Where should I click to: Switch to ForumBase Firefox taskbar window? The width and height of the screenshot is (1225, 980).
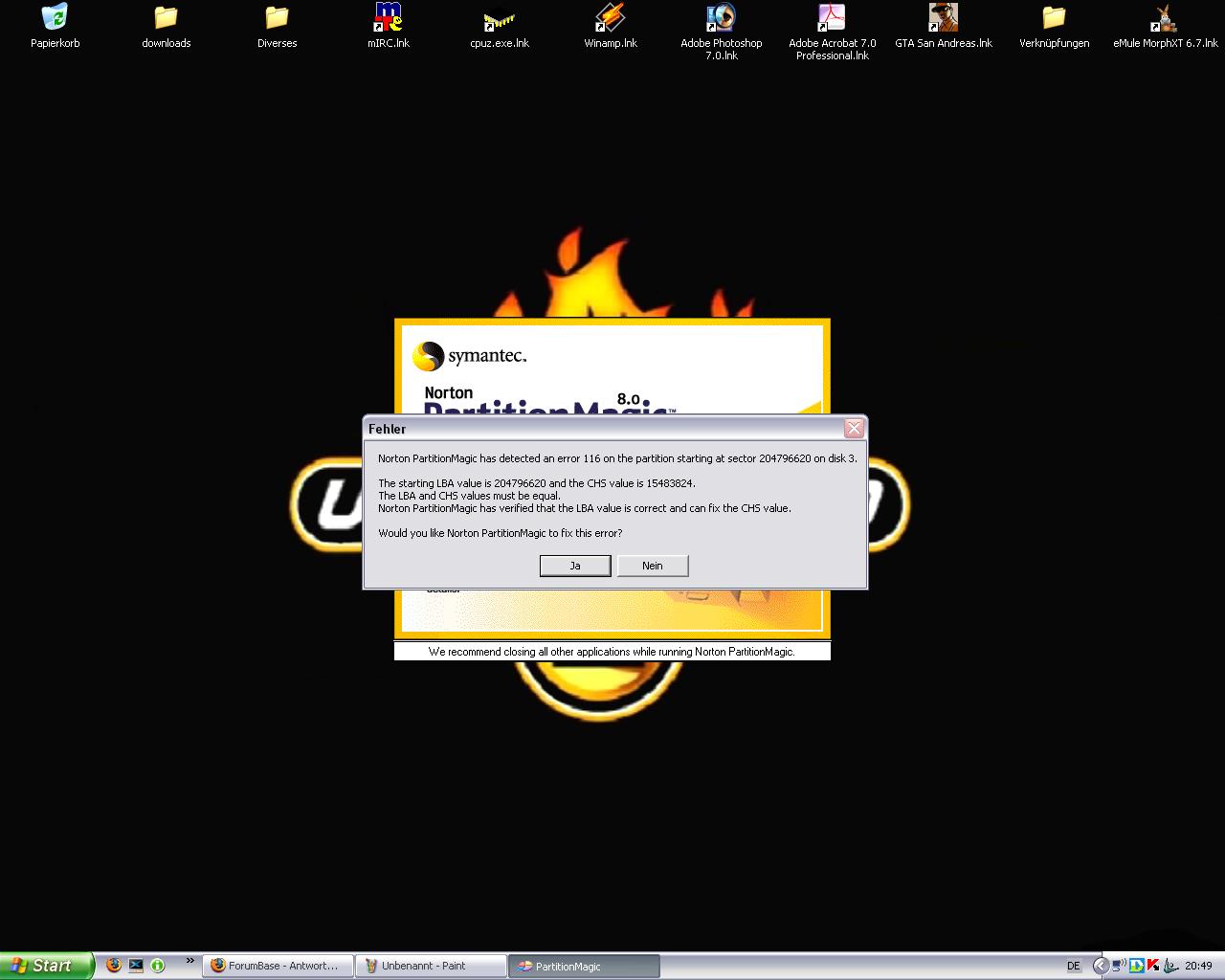[x=278, y=966]
